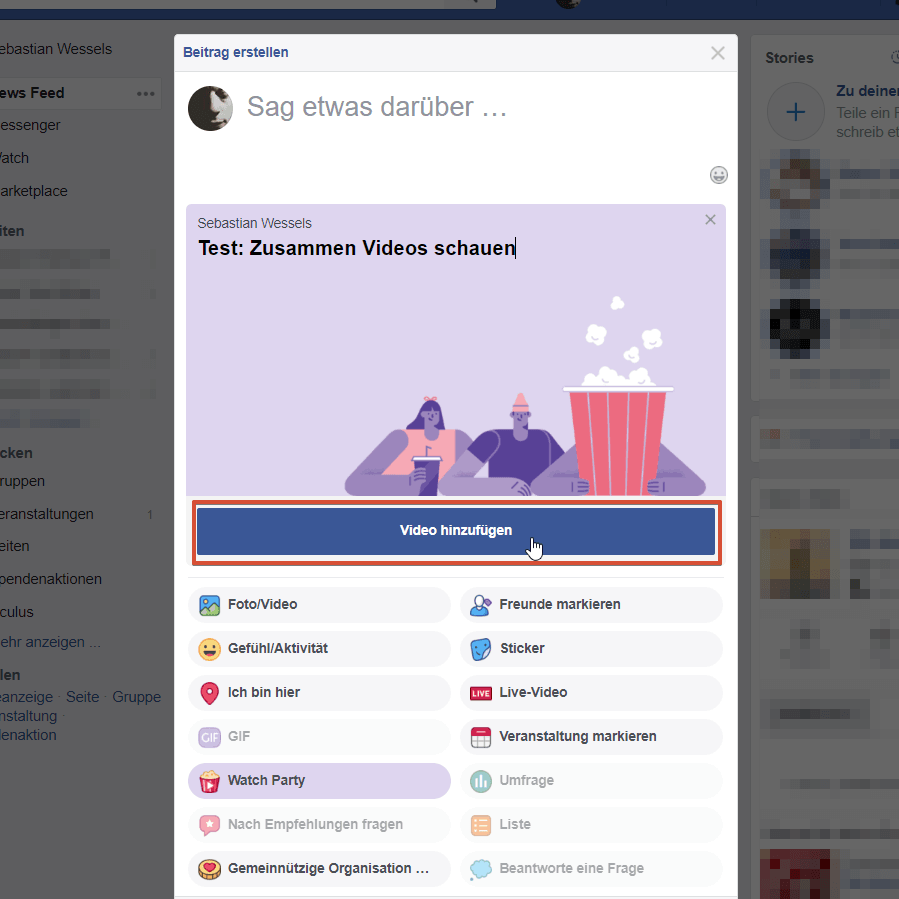Toggle the Watch Party option
The height and width of the screenshot is (899, 899).
point(319,781)
